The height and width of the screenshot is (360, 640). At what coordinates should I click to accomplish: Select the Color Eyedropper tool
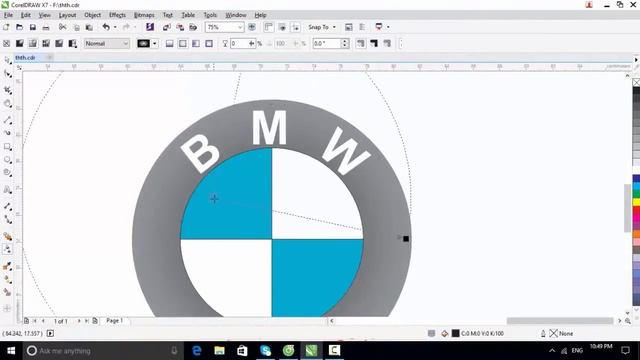(x=7, y=266)
